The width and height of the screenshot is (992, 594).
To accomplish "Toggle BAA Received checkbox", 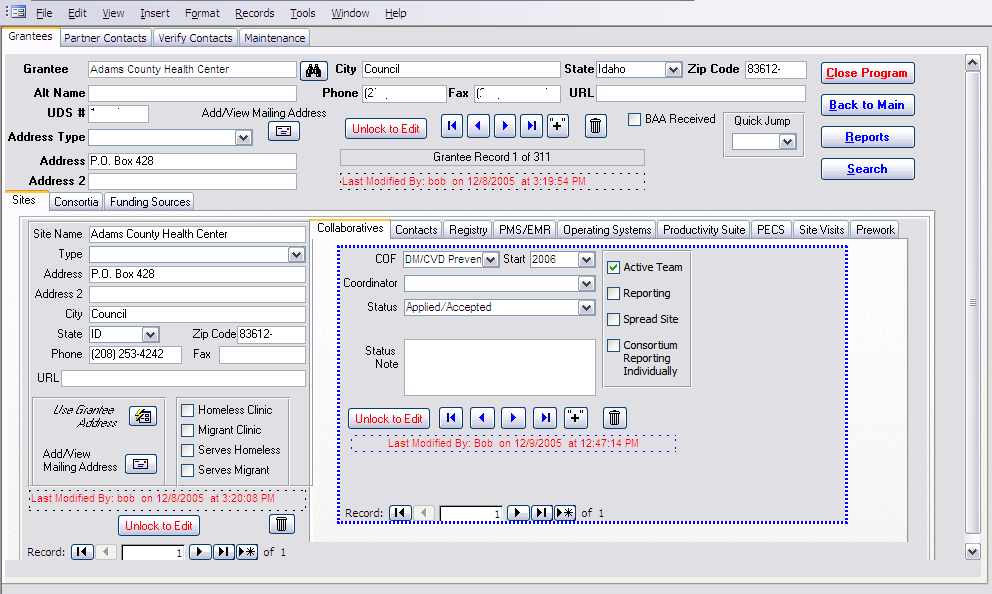I will (635, 120).
